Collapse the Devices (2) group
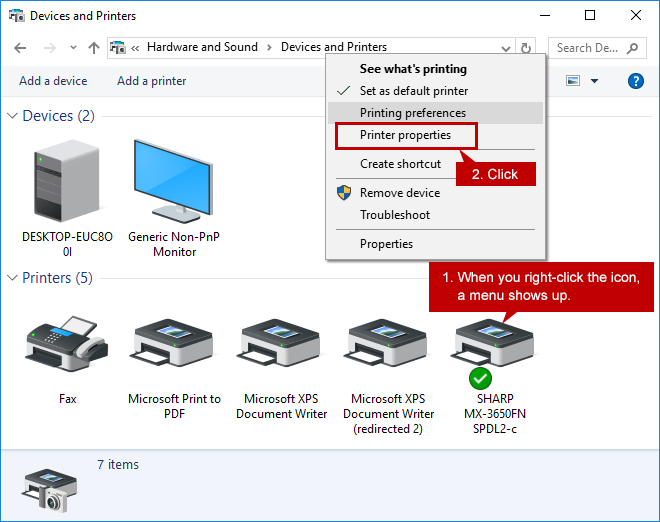This screenshot has height=522, width=660. [13, 116]
